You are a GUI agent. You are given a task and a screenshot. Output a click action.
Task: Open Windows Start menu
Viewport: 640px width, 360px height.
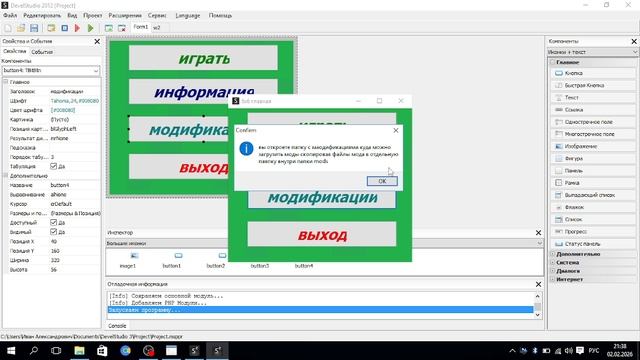pos(11,351)
